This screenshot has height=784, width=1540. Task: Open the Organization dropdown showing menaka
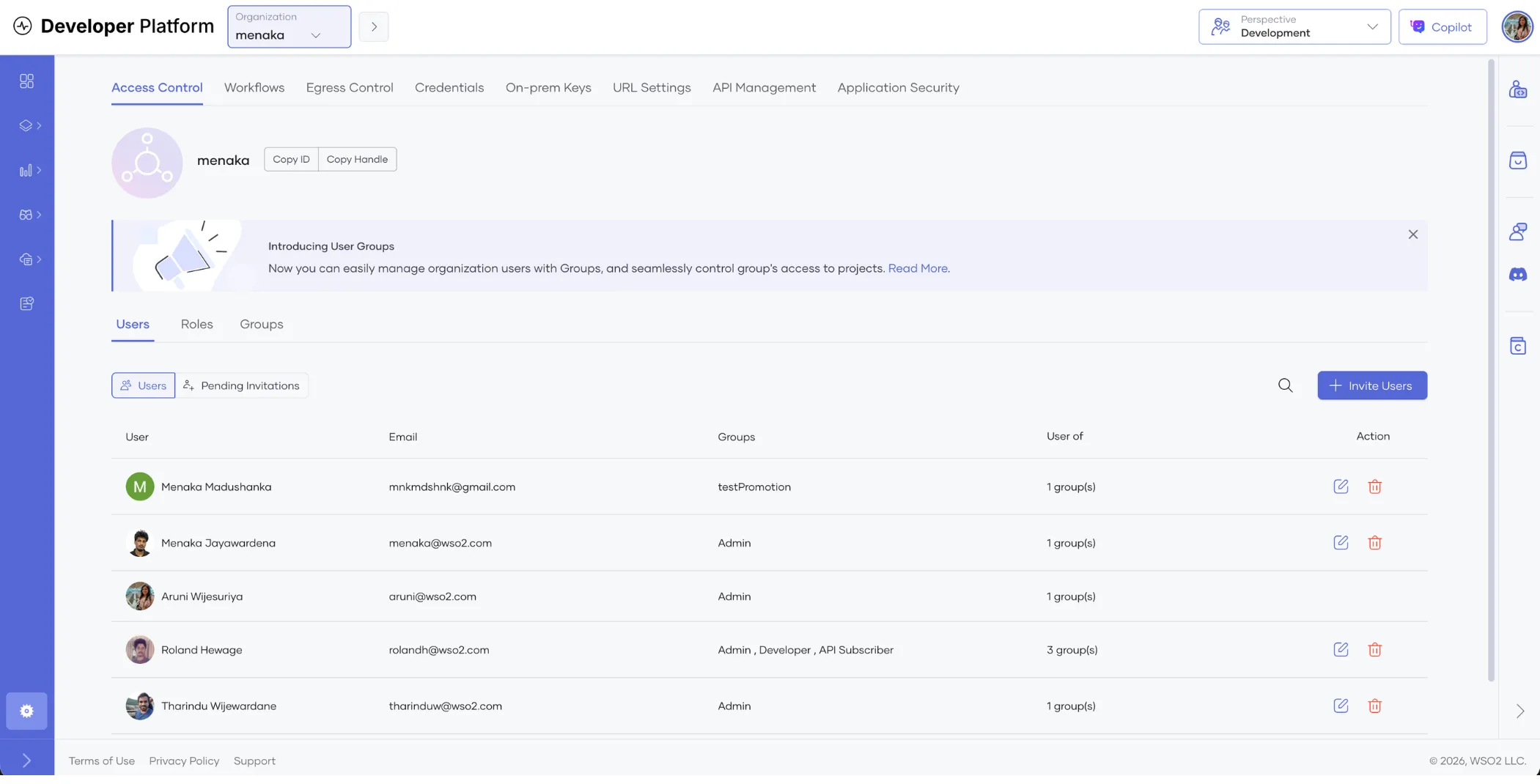[x=289, y=27]
